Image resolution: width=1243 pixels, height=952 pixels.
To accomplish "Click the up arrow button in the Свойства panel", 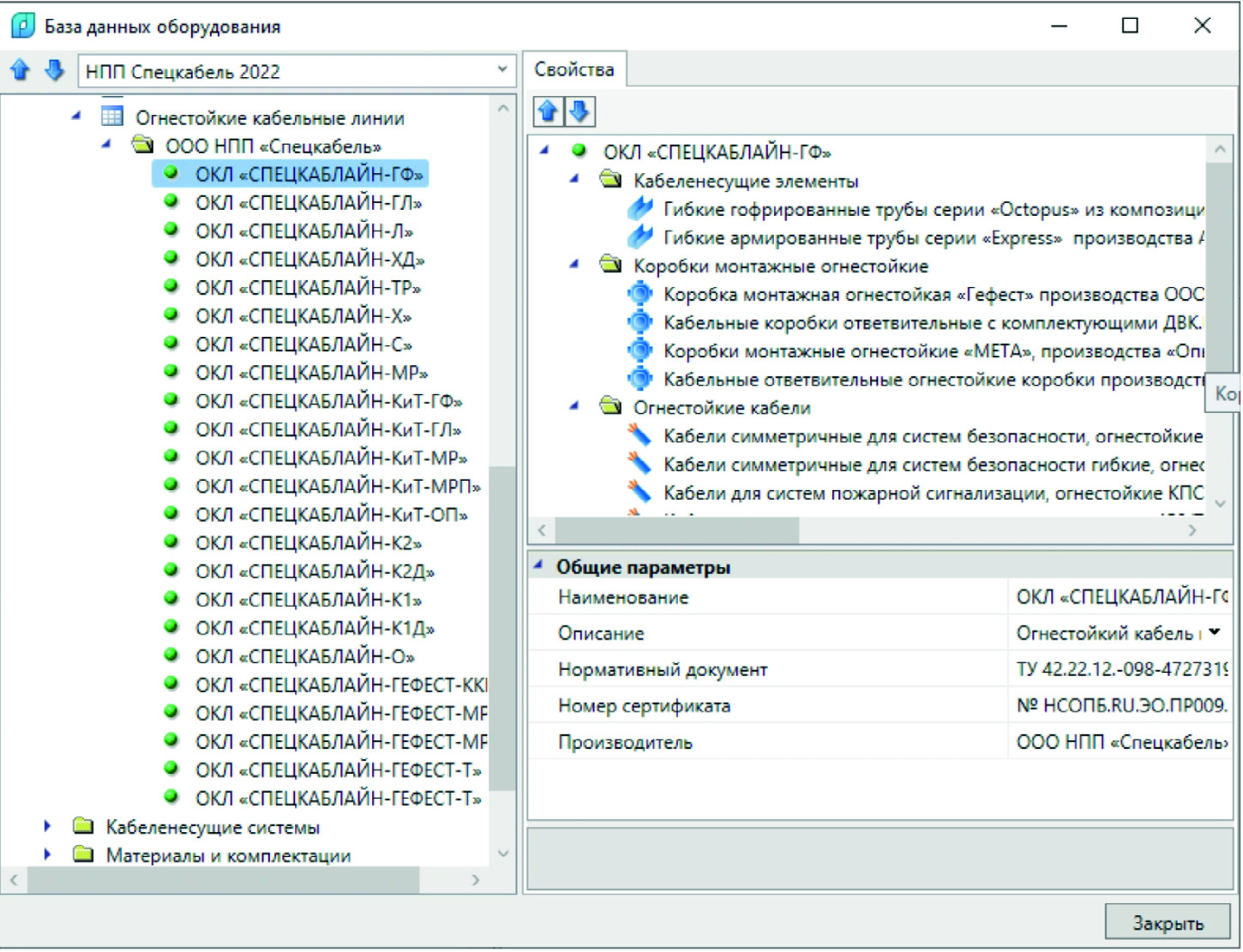I will [548, 111].
